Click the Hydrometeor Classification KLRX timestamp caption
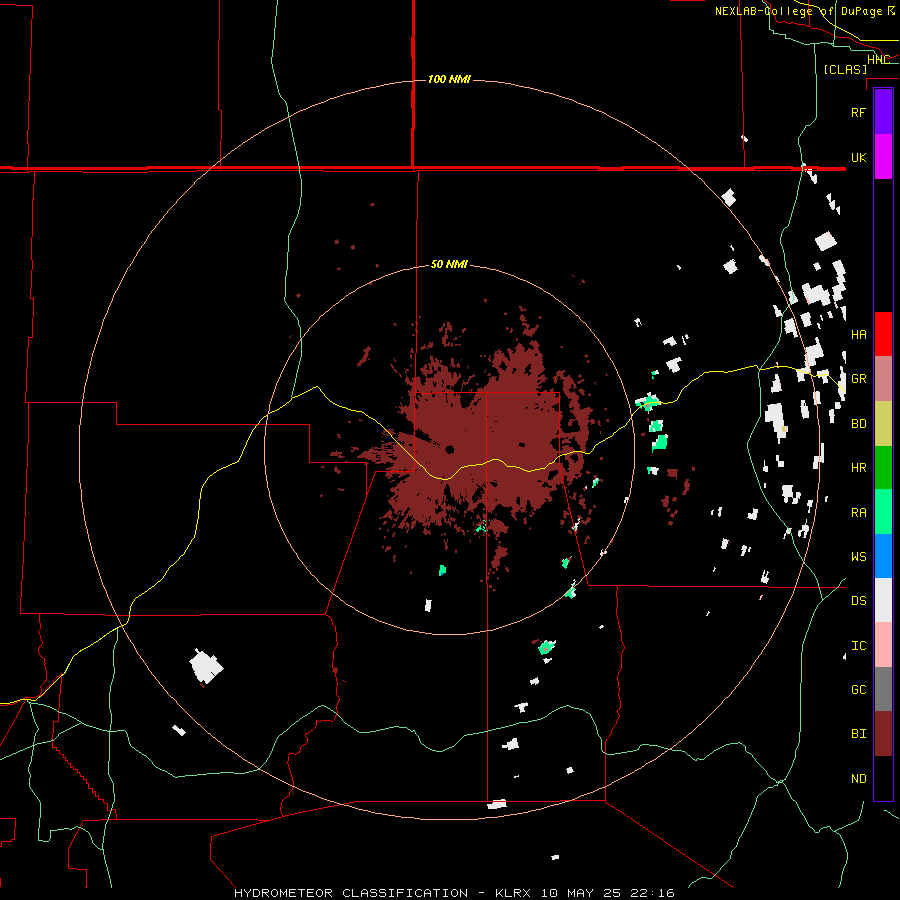Image resolution: width=900 pixels, height=900 pixels. [x=454, y=893]
